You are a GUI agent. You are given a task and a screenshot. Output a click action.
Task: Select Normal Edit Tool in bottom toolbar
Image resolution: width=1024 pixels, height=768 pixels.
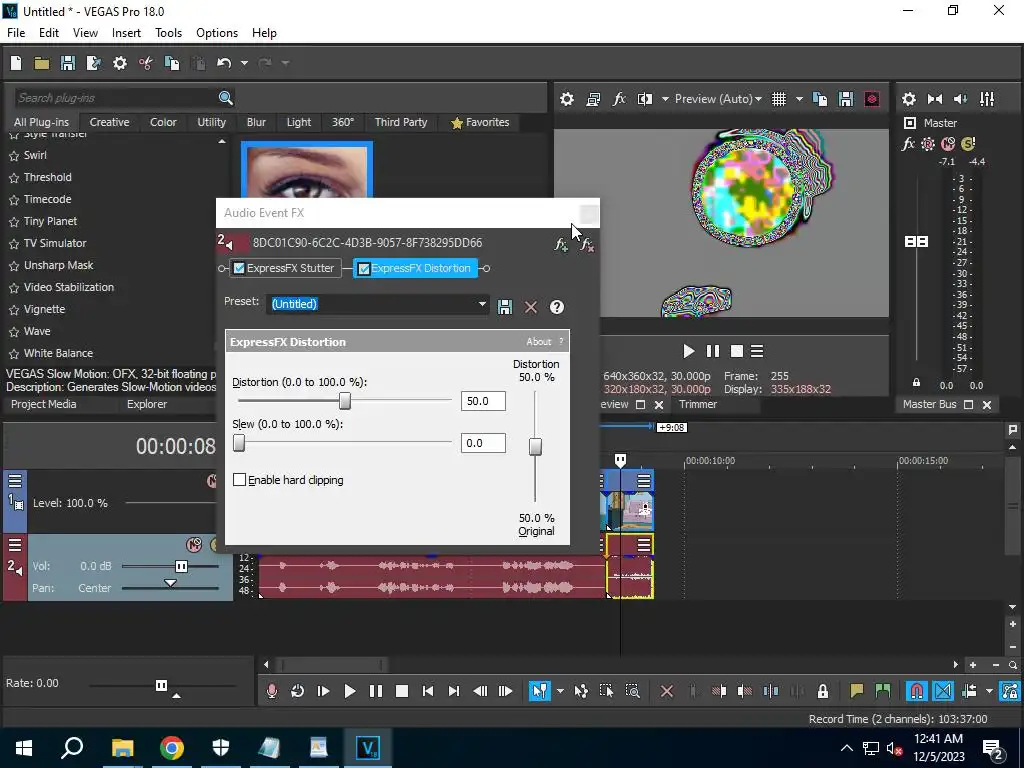pos(539,691)
